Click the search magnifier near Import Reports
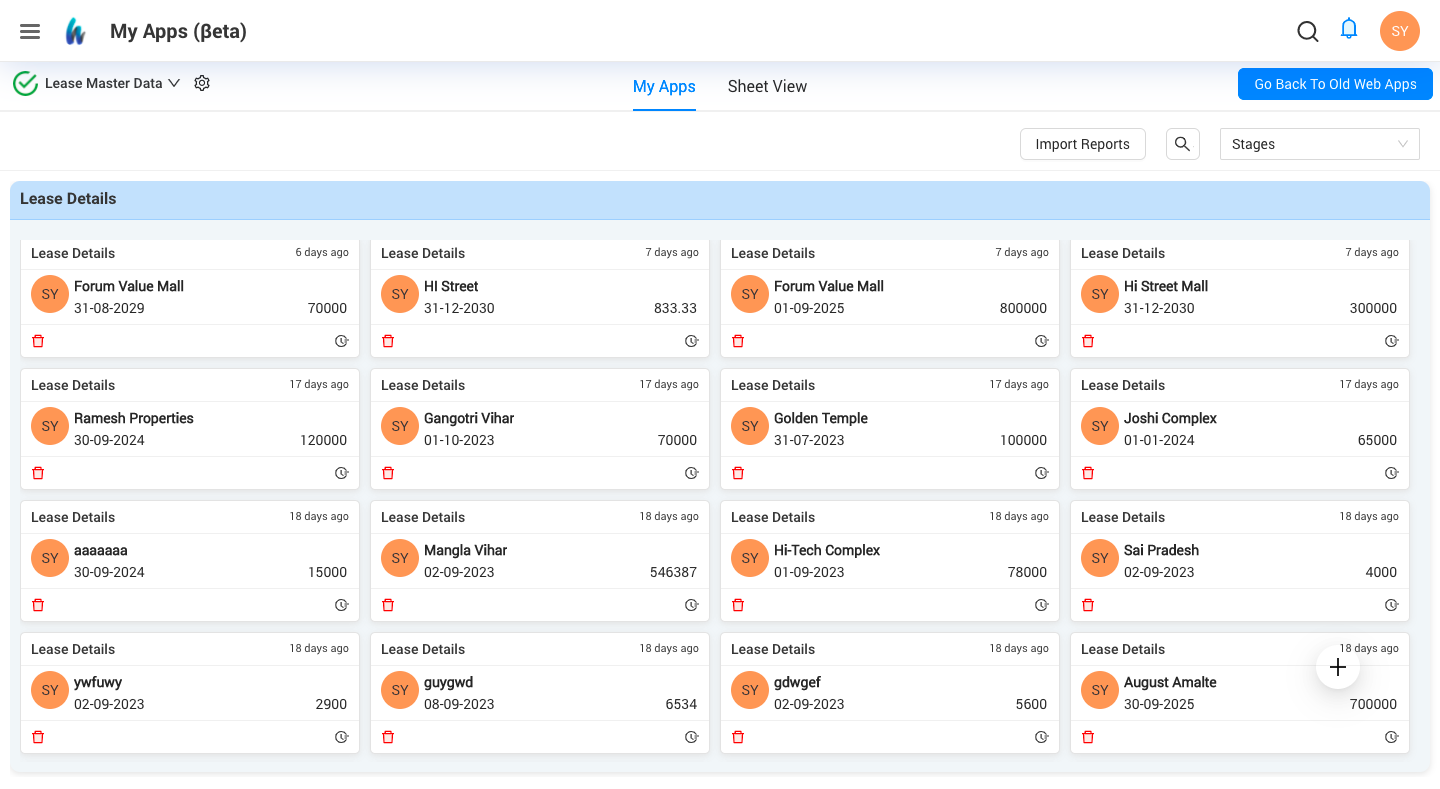1440x789 pixels. (1182, 144)
